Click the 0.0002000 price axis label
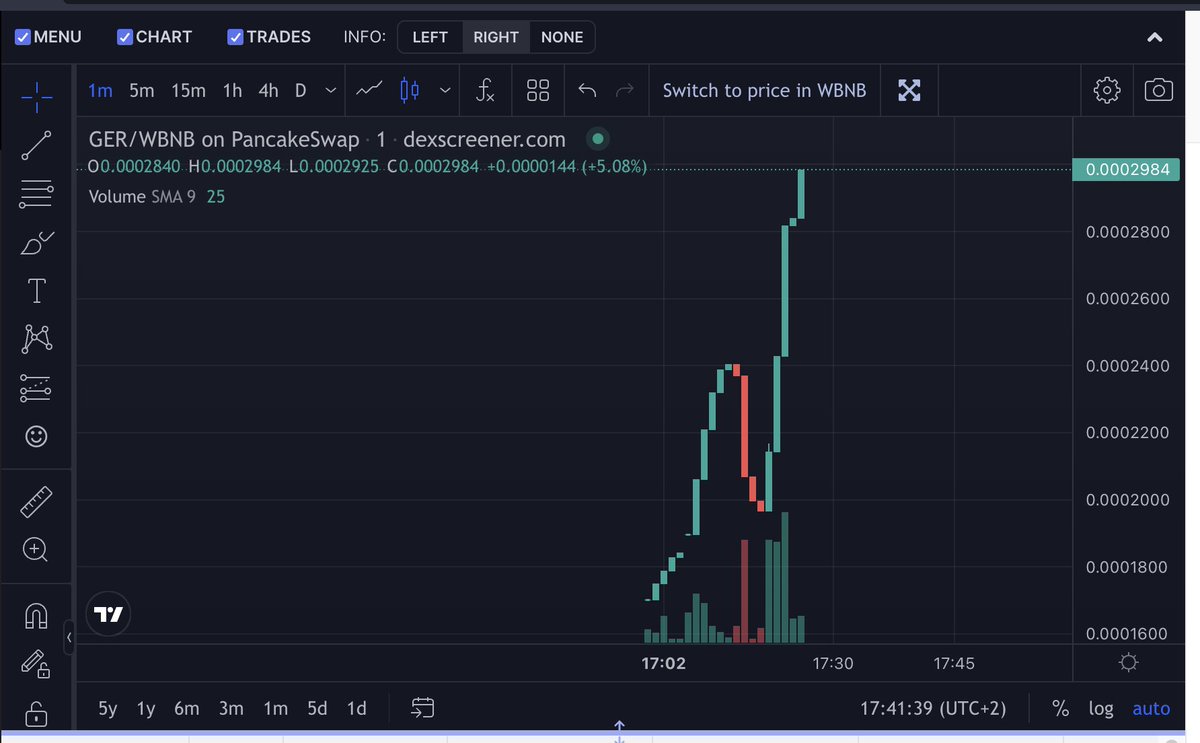The width and height of the screenshot is (1200, 743). tap(1127, 500)
